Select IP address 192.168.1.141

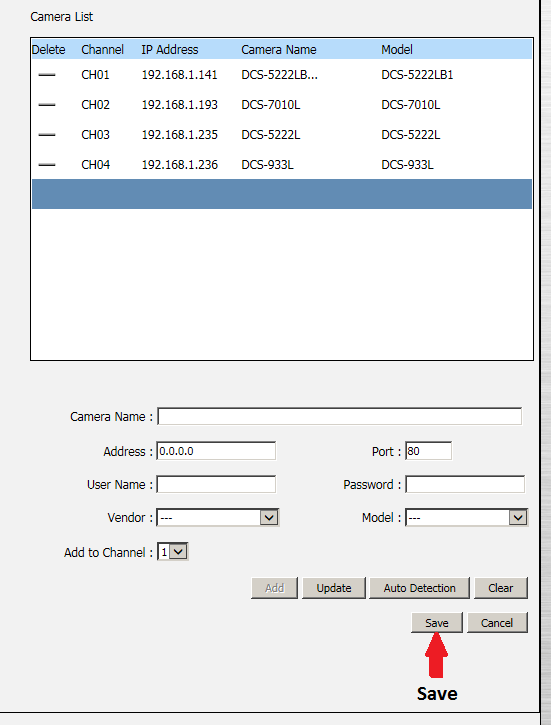179,75
